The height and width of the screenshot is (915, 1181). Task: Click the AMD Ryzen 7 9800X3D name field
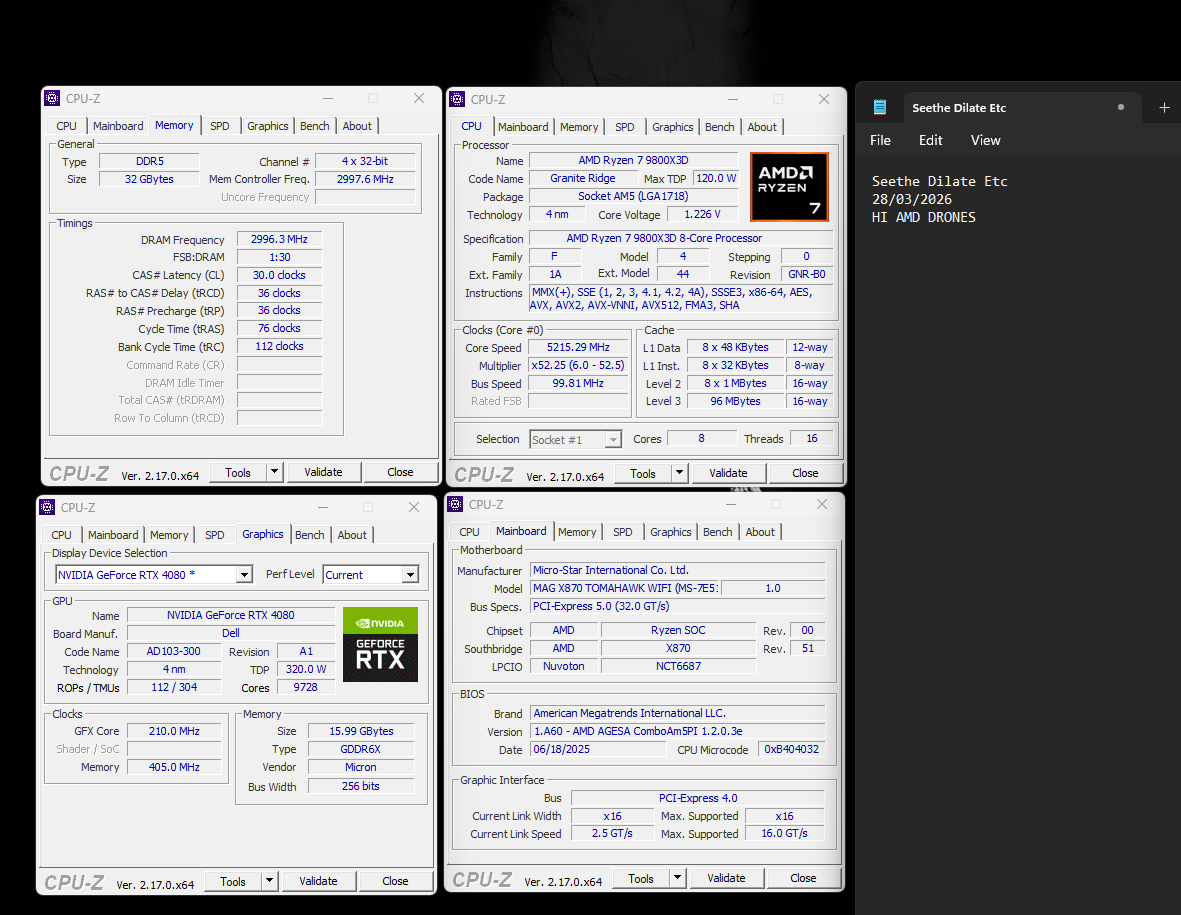coord(633,160)
